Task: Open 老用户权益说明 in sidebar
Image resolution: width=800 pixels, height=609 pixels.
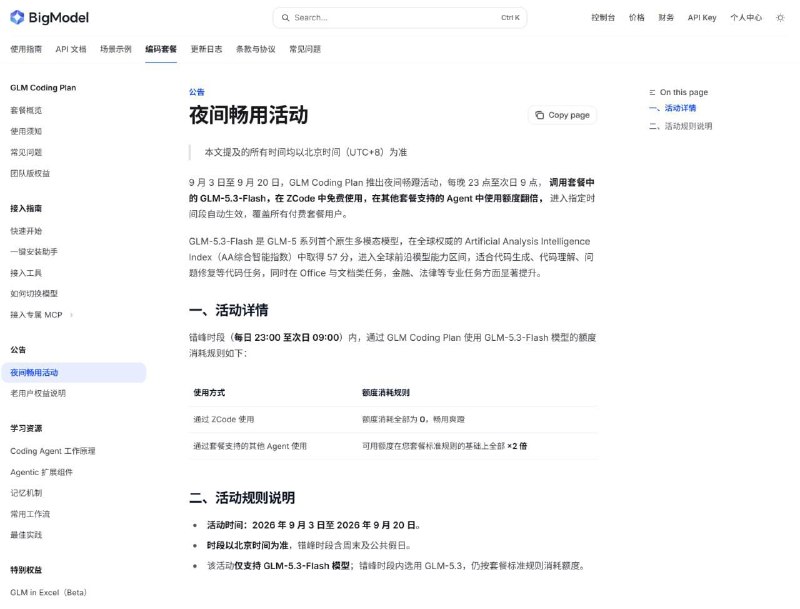Action: 38,393
